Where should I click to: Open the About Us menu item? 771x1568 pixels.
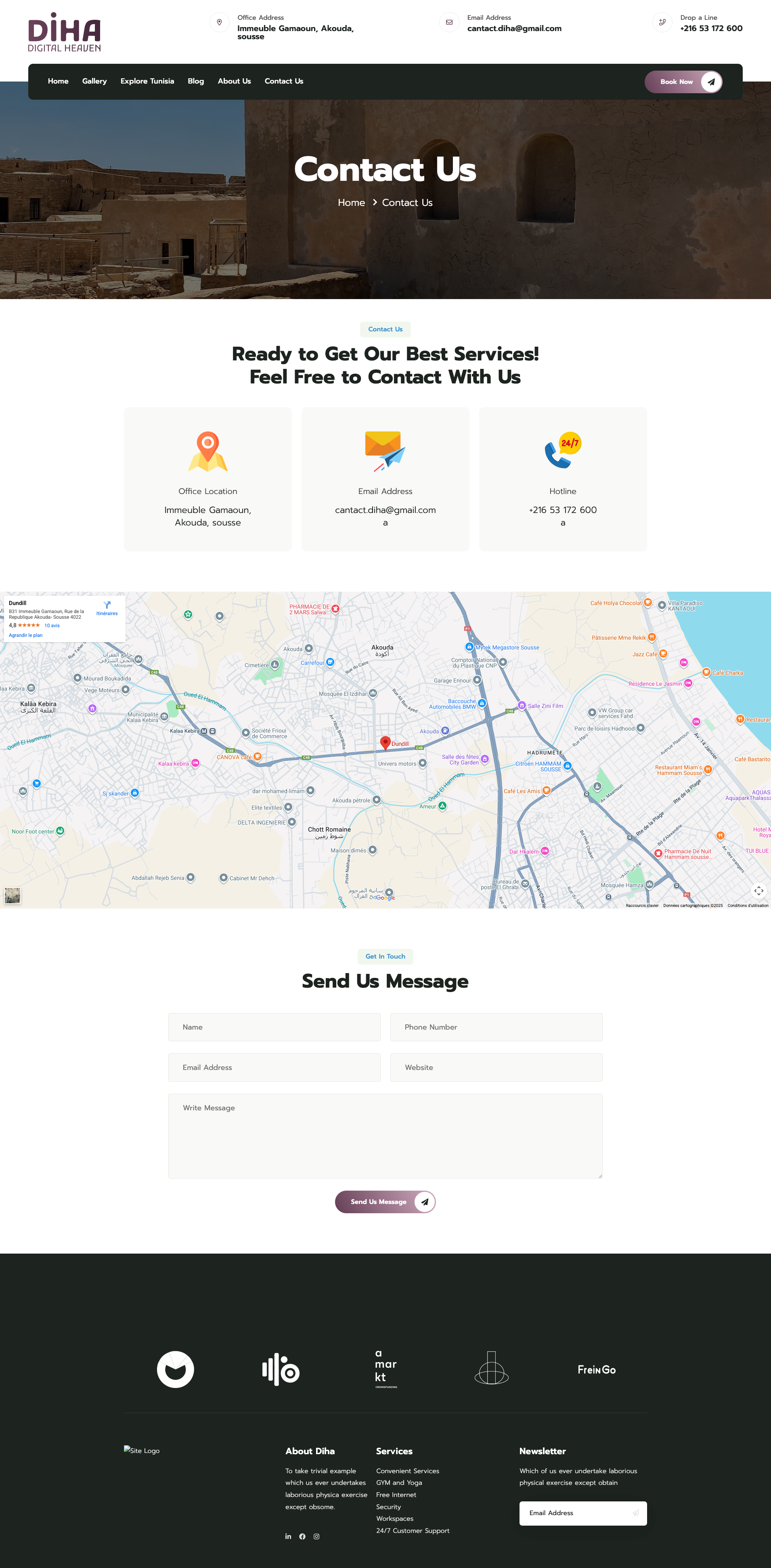(x=235, y=81)
